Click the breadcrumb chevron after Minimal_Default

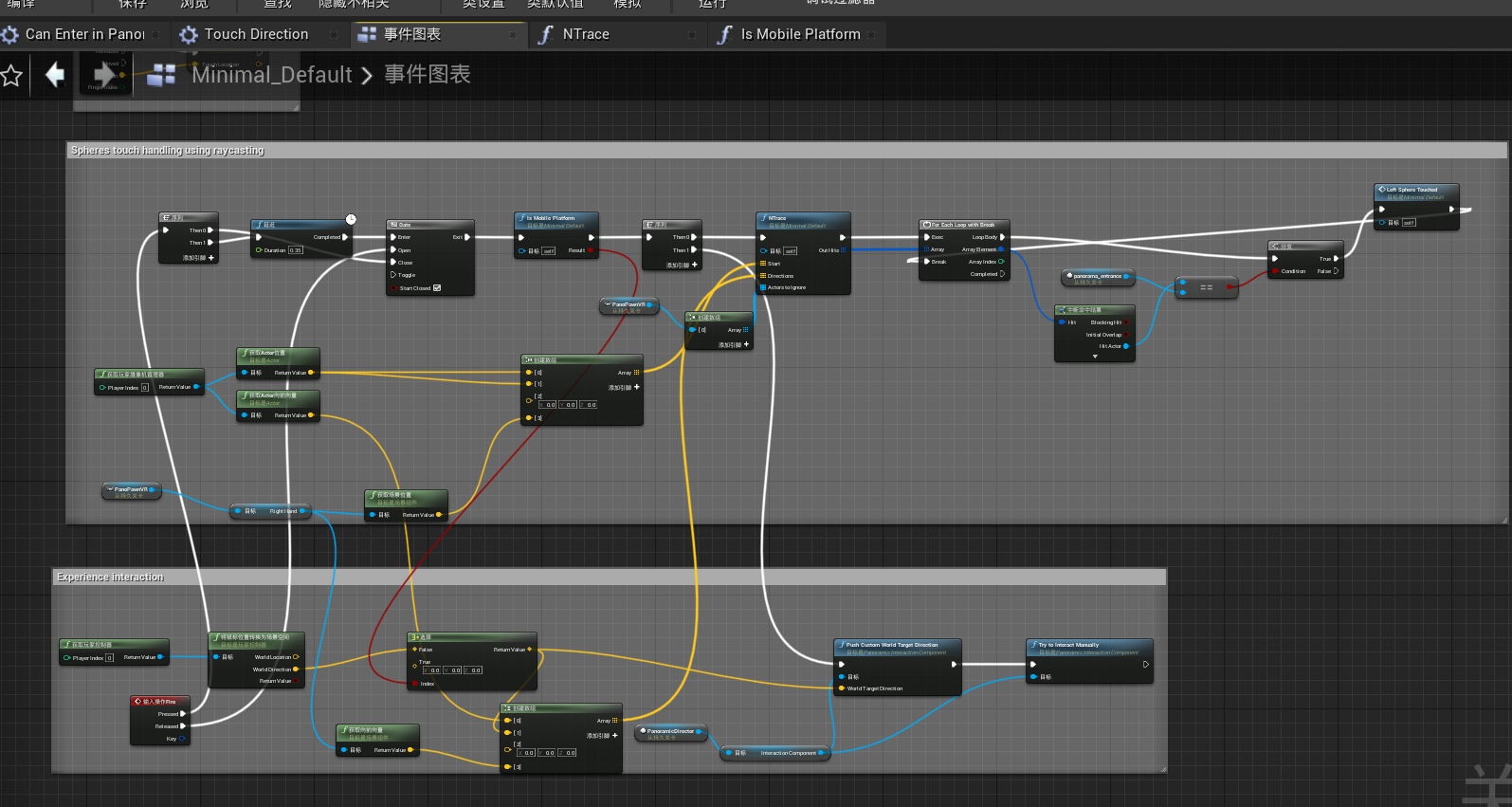(x=367, y=75)
